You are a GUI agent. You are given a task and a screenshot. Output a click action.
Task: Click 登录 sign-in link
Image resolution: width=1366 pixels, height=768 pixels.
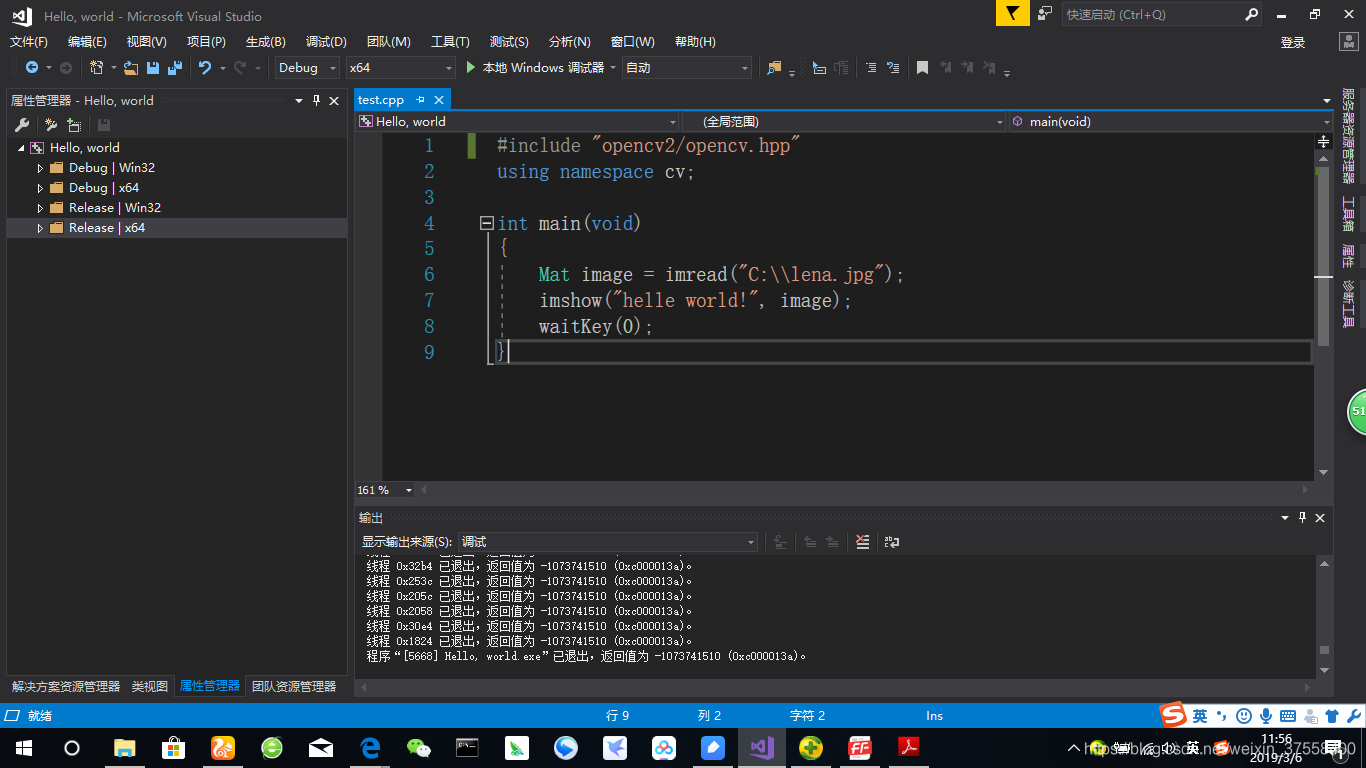point(1293,42)
